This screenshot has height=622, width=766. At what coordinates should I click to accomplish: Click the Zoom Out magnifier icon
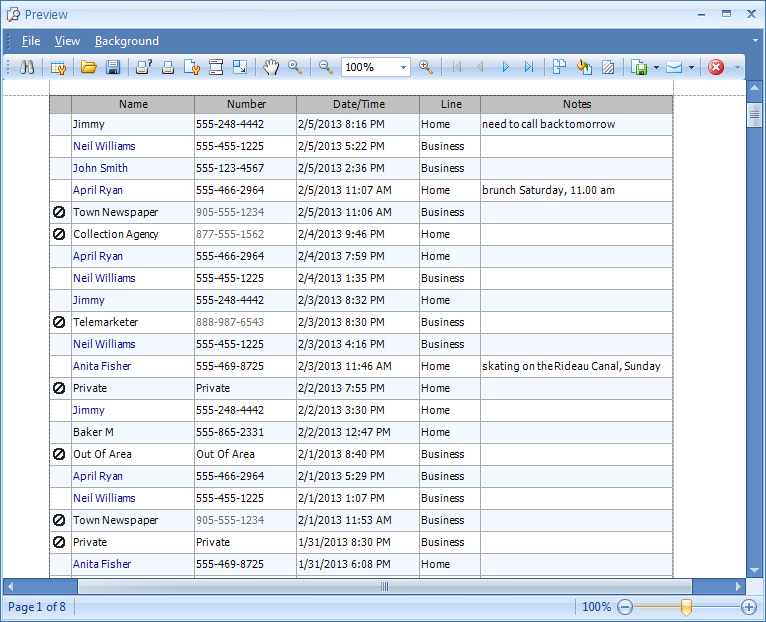326,67
